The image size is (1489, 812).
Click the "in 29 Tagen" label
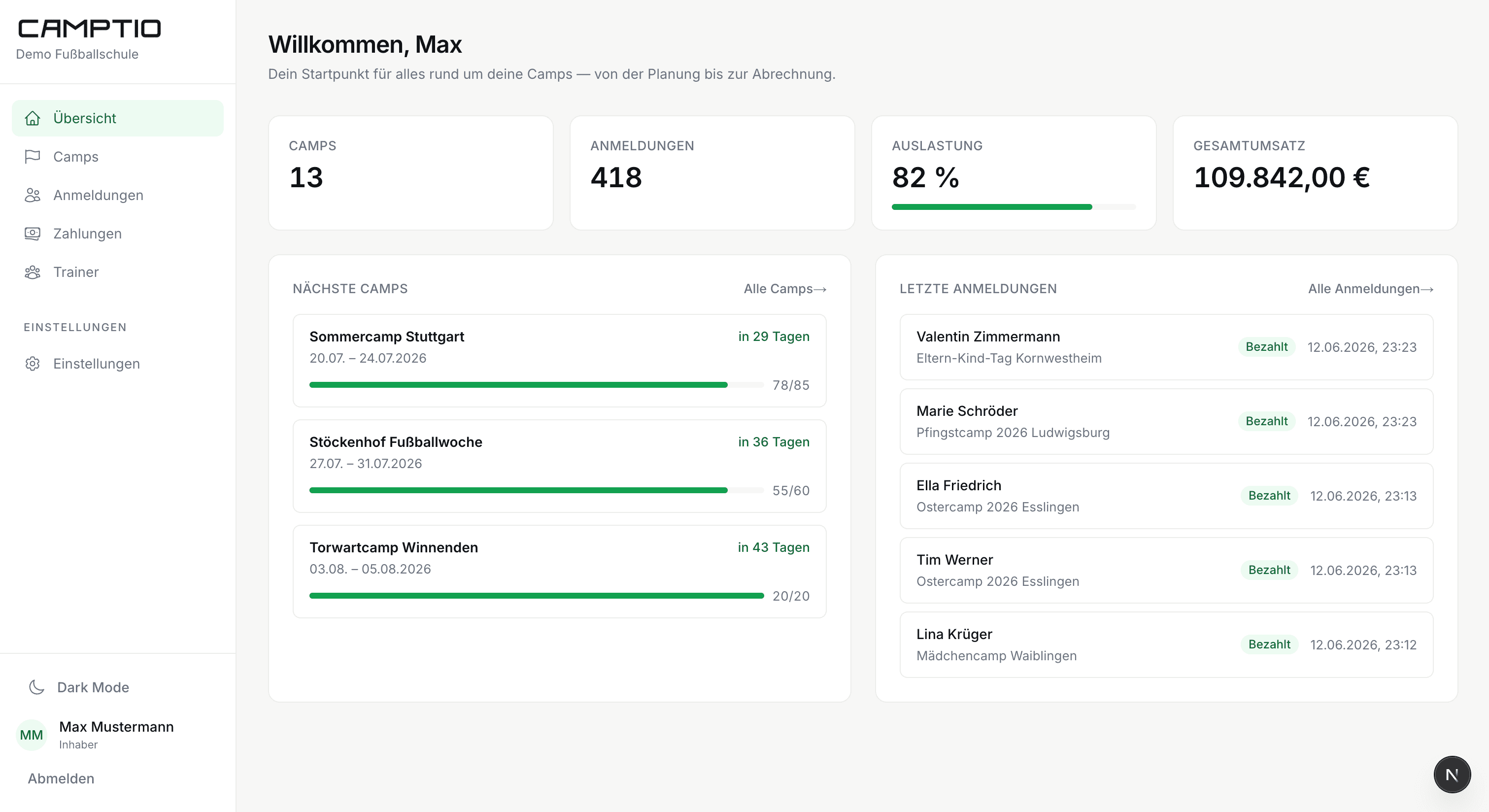click(774, 337)
